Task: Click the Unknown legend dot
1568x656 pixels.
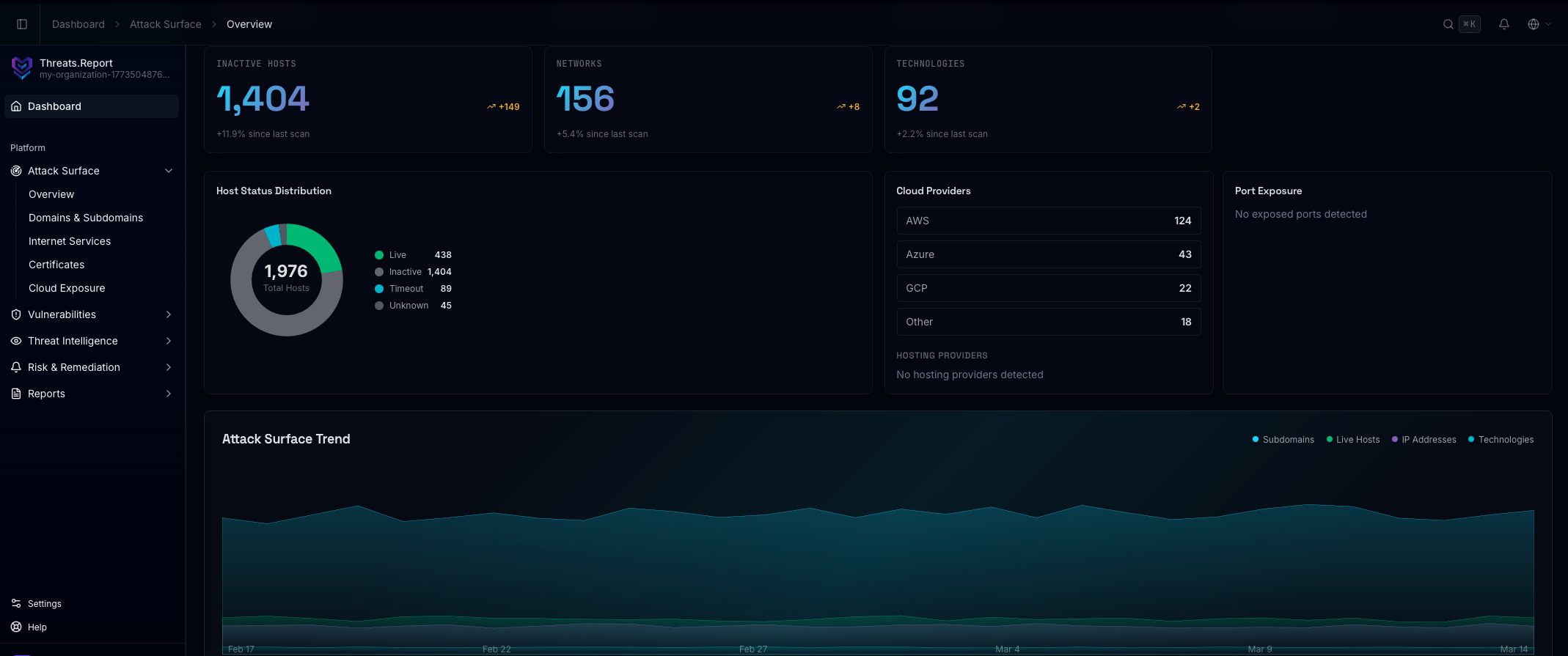Action: click(379, 306)
